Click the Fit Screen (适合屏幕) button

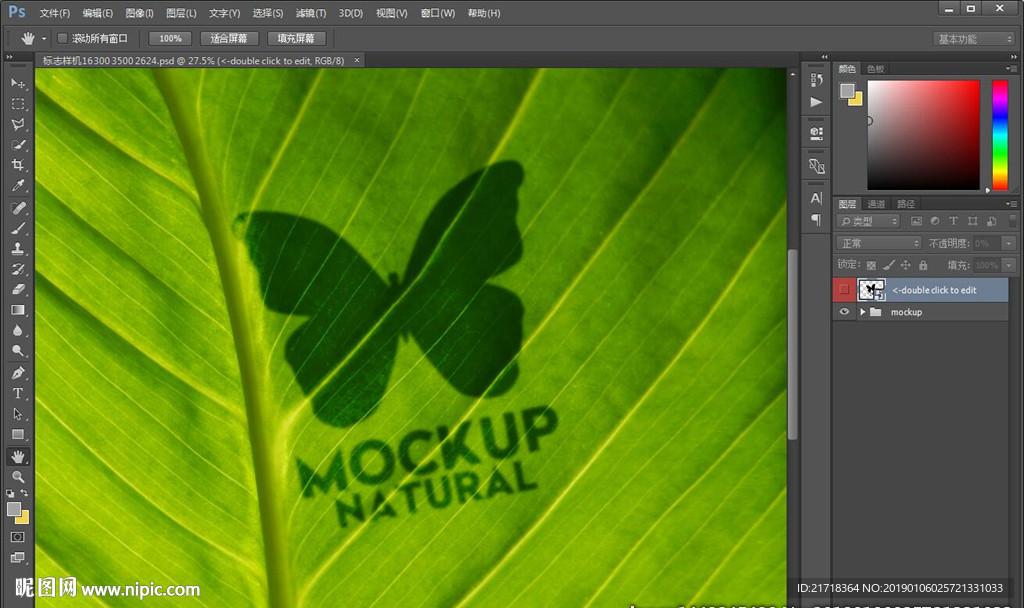pos(229,38)
